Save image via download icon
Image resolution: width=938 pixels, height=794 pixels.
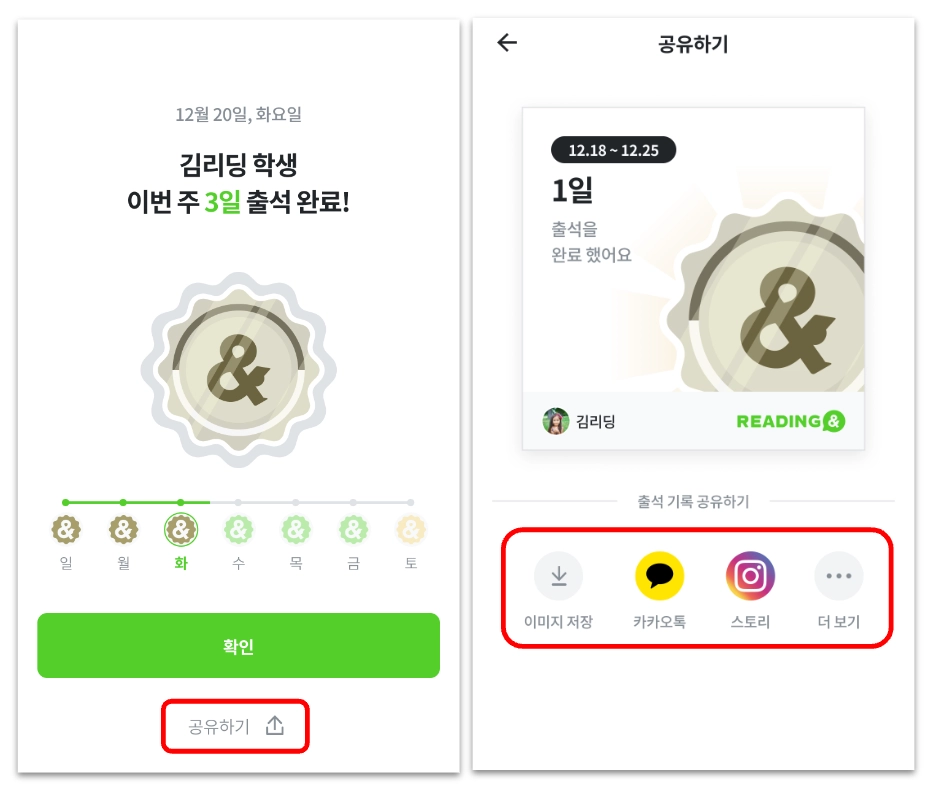558,576
